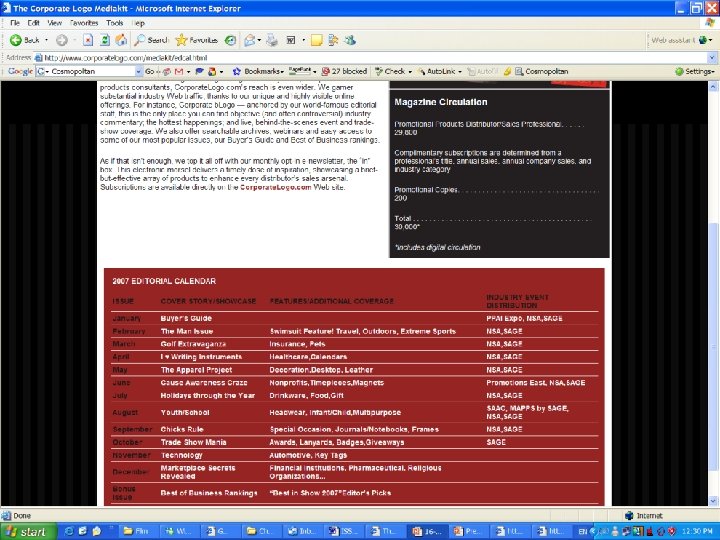Click 'Chicks Rule' in September row

pyautogui.click(x=182, y=429)
